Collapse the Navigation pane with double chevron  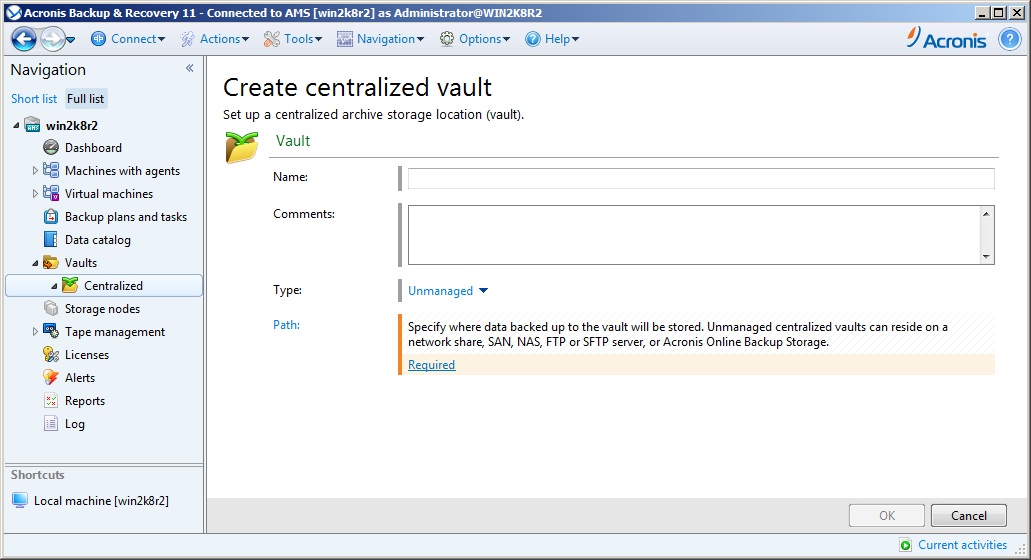tap(189, 68)
